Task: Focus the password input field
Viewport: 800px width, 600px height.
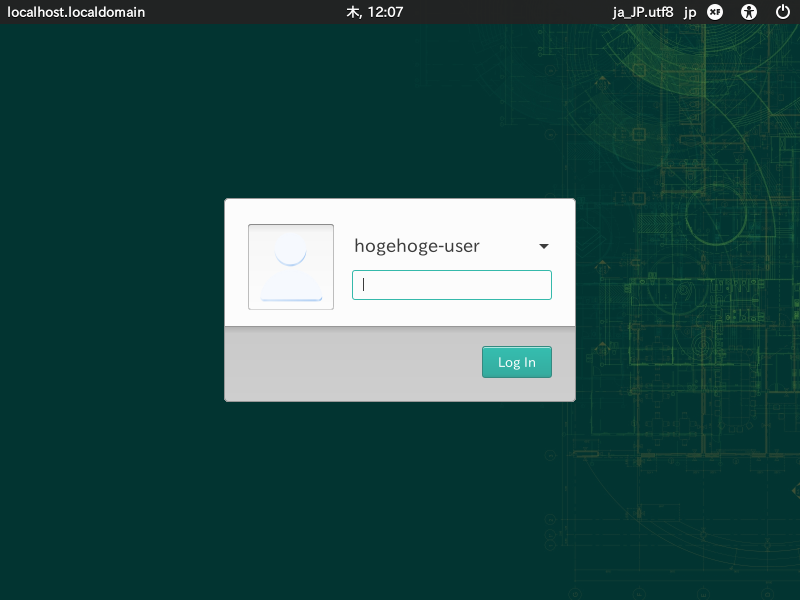Action: coord(452,285)
